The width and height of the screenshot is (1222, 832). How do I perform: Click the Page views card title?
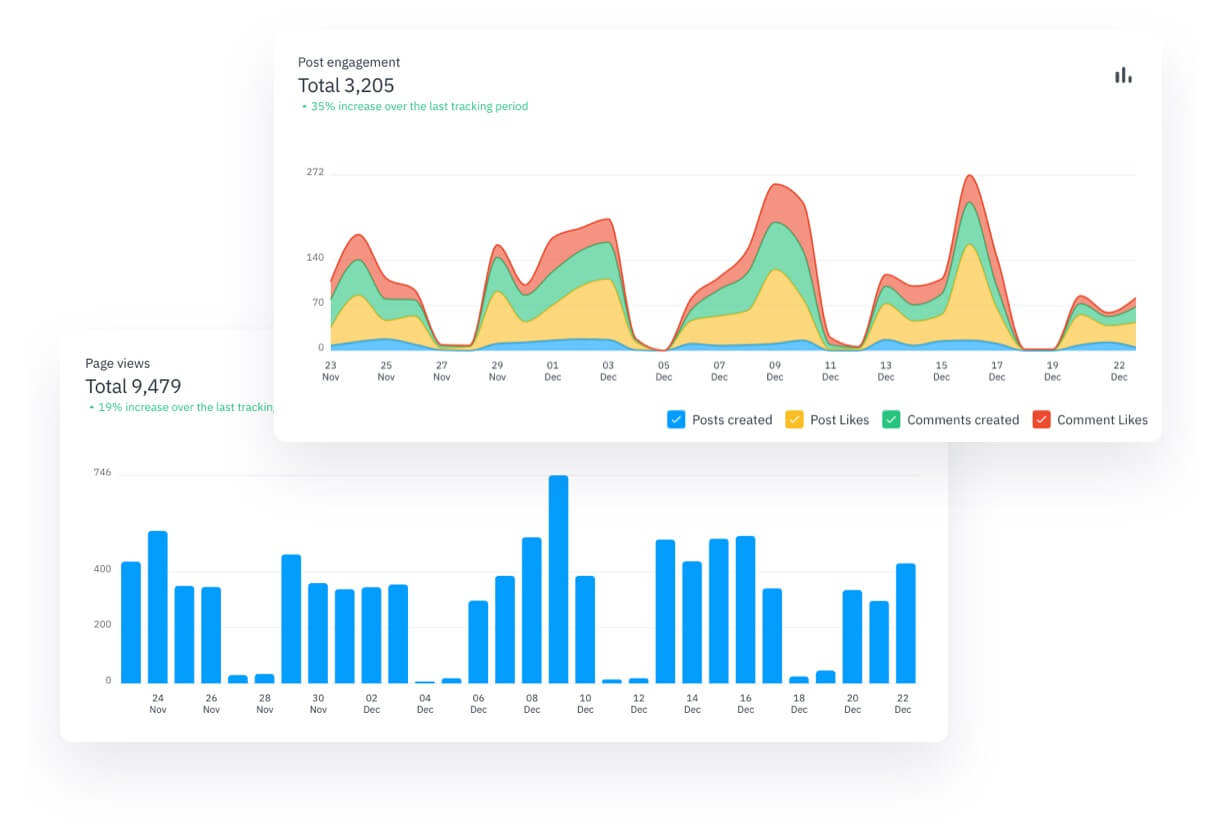pos(117,364)
